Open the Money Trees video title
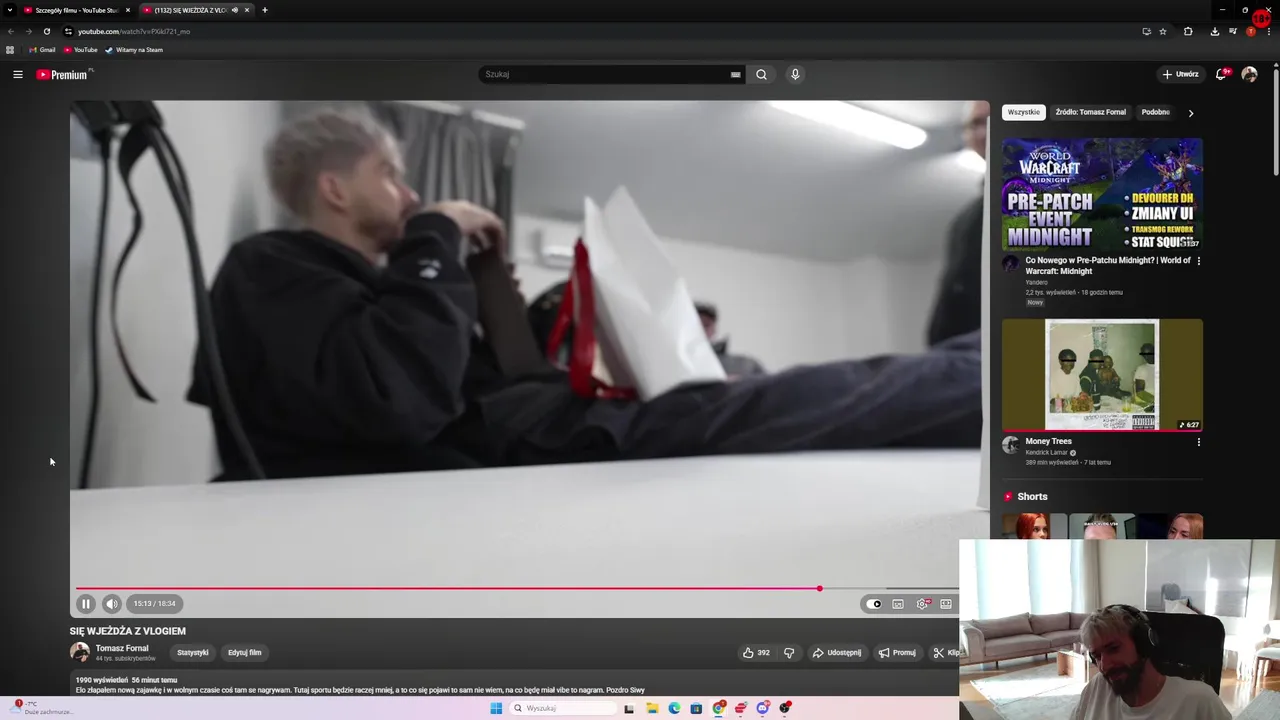This screenshot has height=720, width=1280. [x=1048, y=441]
